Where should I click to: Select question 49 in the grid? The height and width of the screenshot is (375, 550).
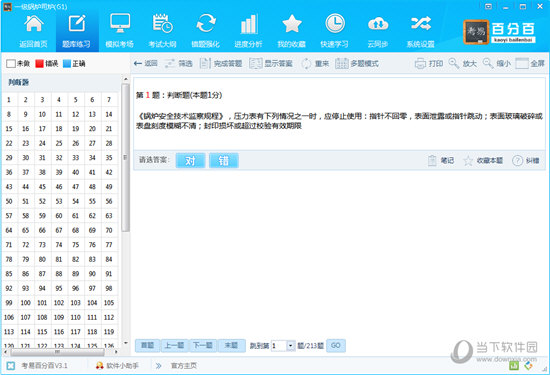click(x=109, y=187)
